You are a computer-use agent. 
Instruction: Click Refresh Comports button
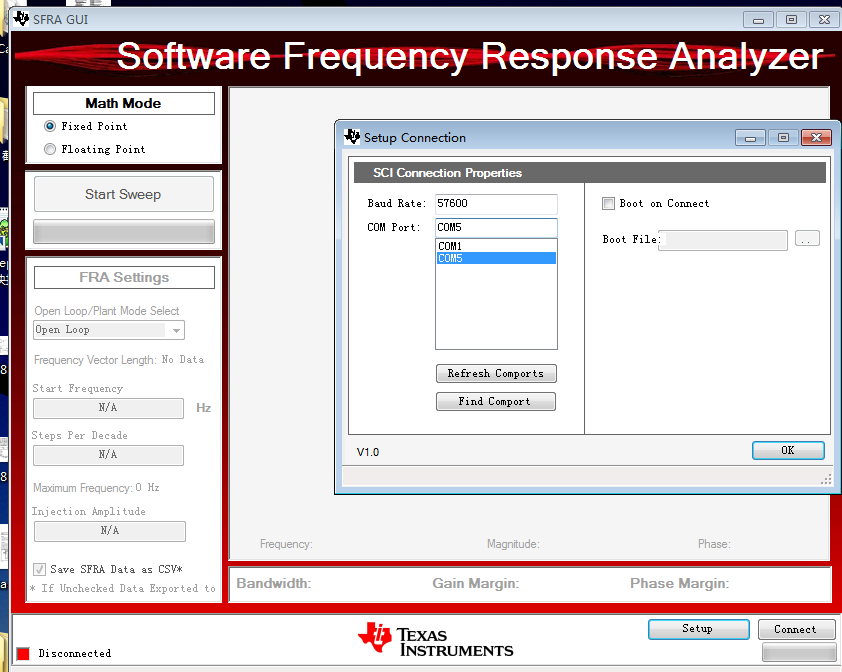(x=496, y=373)
